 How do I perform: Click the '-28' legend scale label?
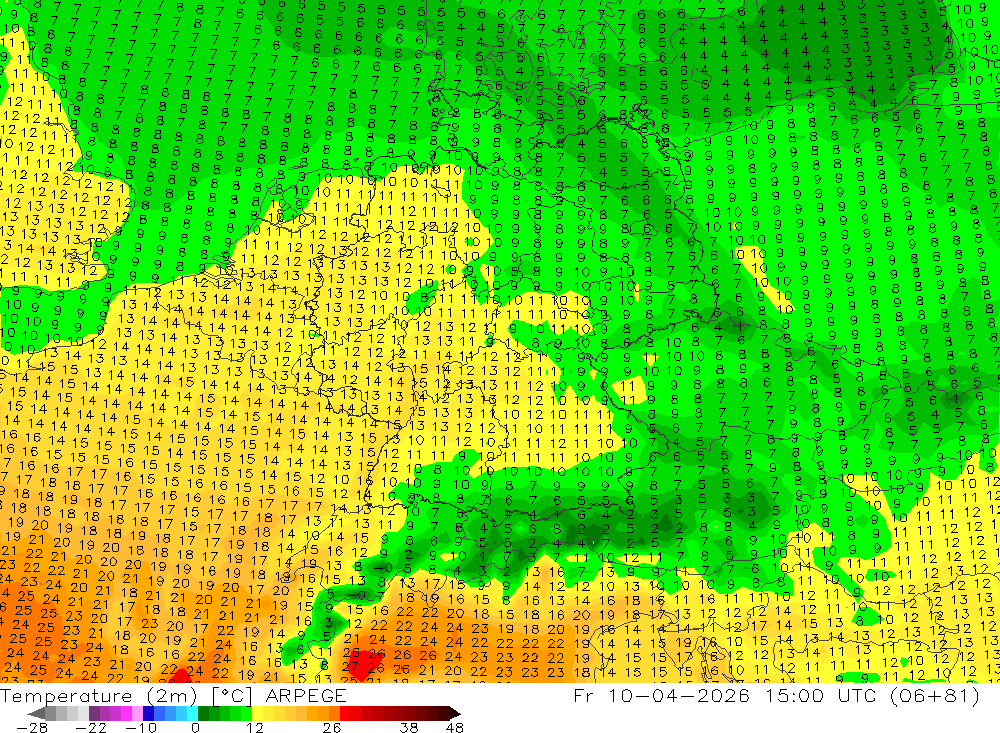click(x=30, y=728)
